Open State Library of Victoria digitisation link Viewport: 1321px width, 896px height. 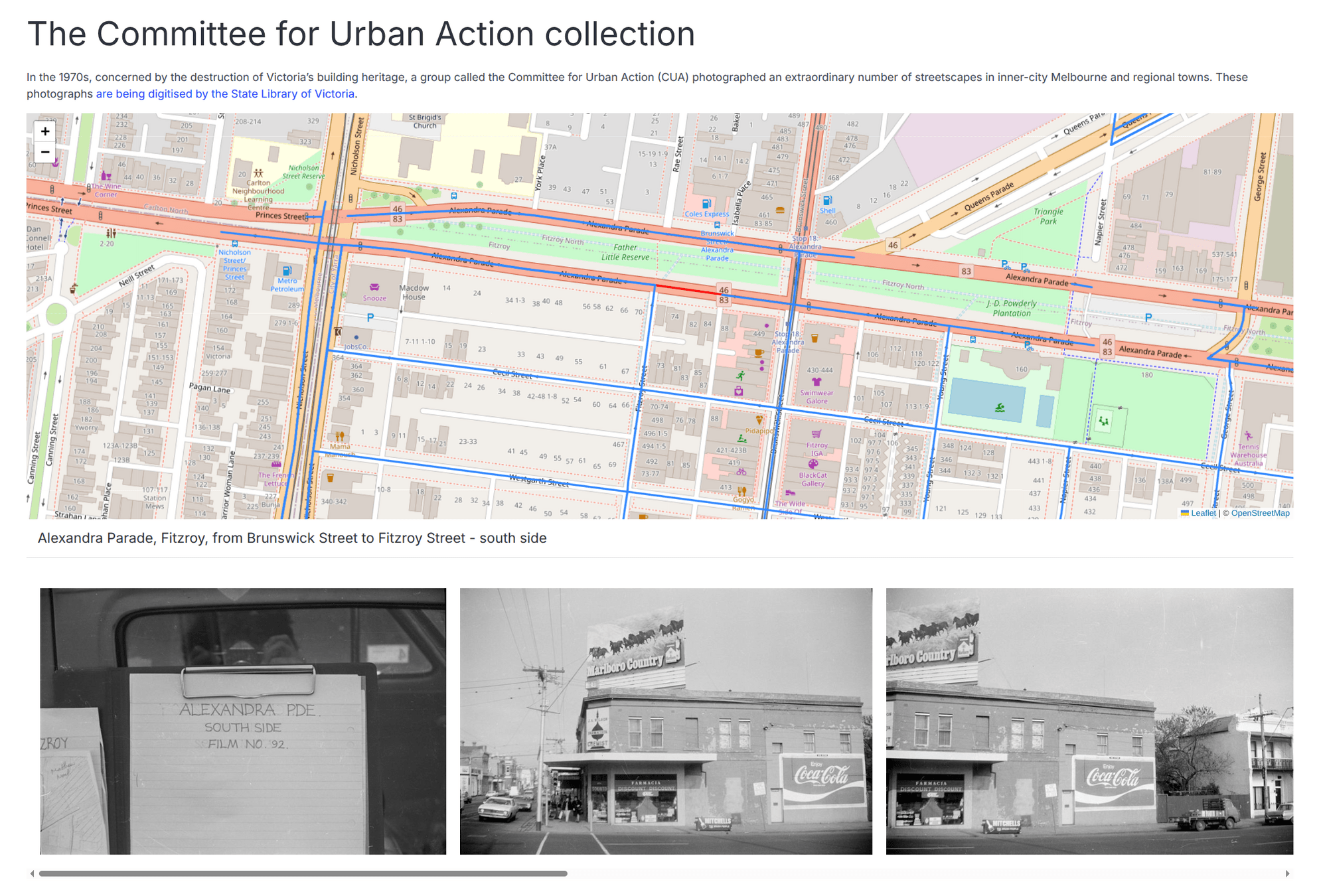(225, 94)
